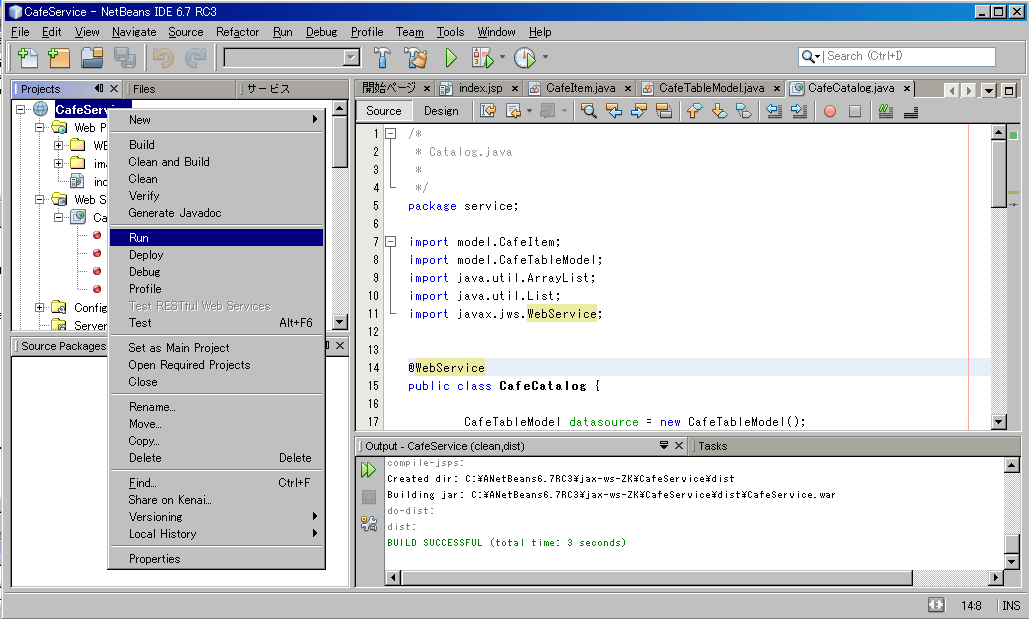This screenshot has height=619, width=1029.
Task: Collapse the CafeService project tree node
Action: [21, 110]
